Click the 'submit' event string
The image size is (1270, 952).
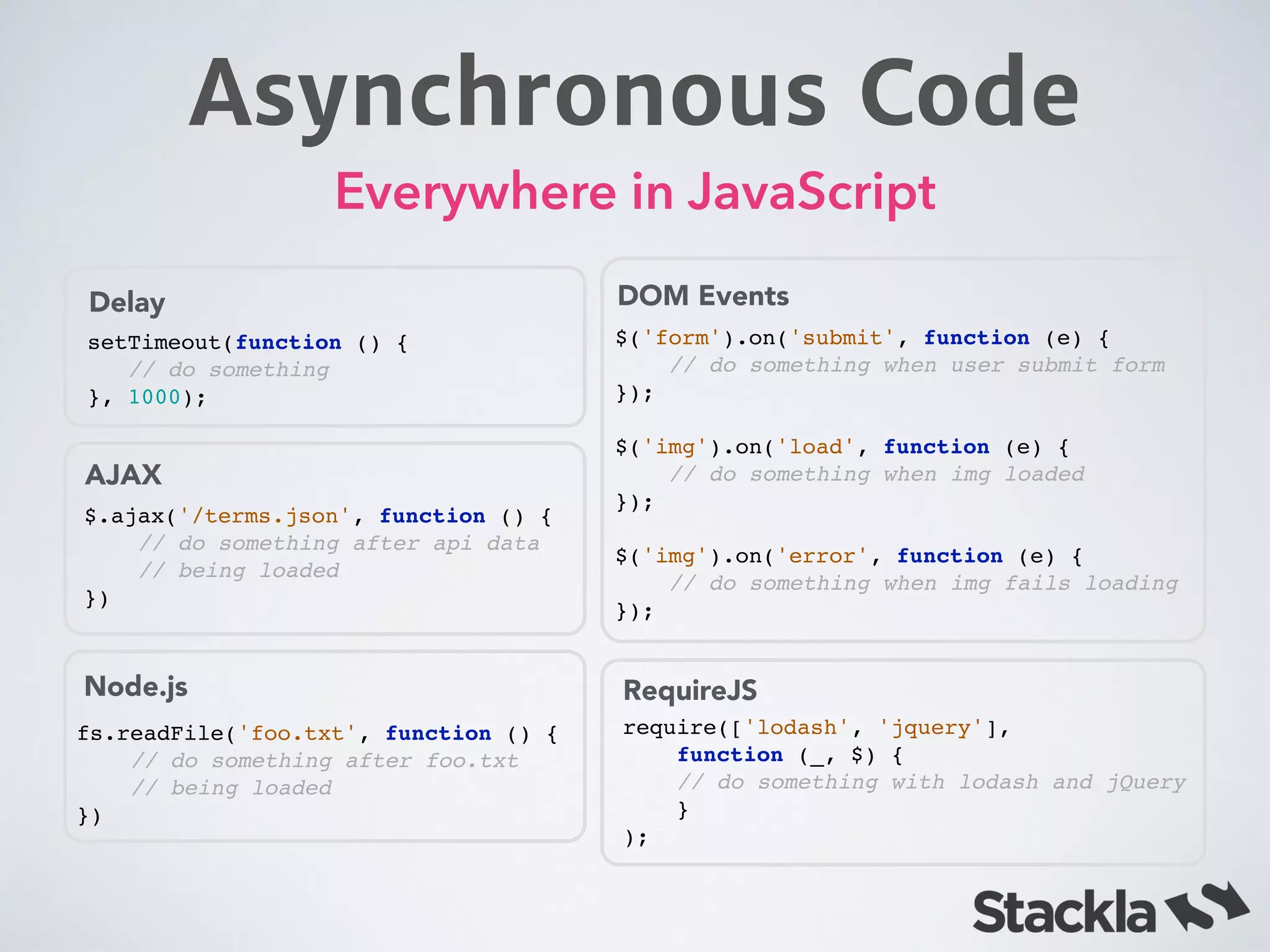[x=842, y=338]
